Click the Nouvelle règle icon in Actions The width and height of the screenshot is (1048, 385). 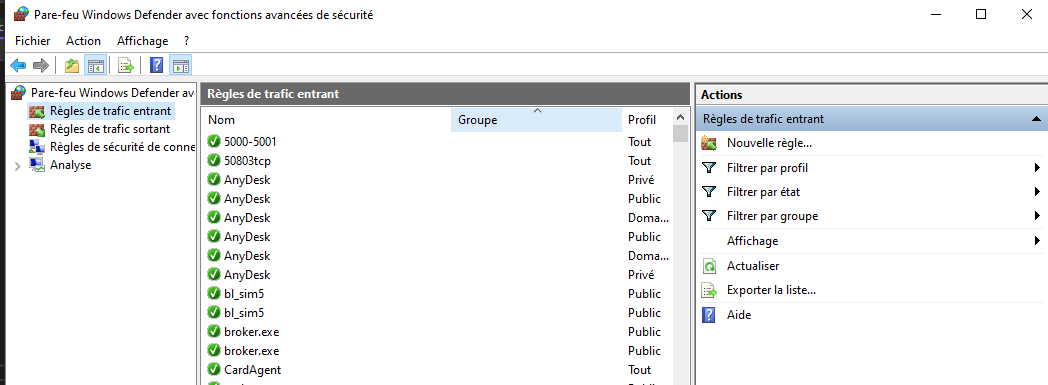709,143
